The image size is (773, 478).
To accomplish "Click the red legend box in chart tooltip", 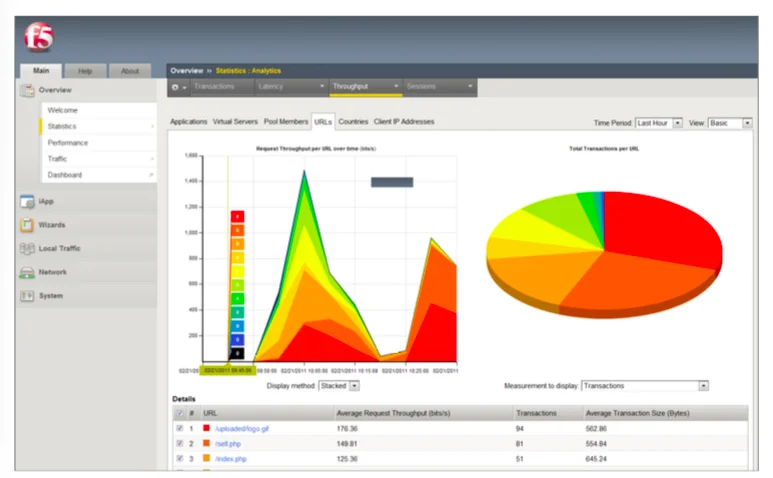I will tap(238, 216).
